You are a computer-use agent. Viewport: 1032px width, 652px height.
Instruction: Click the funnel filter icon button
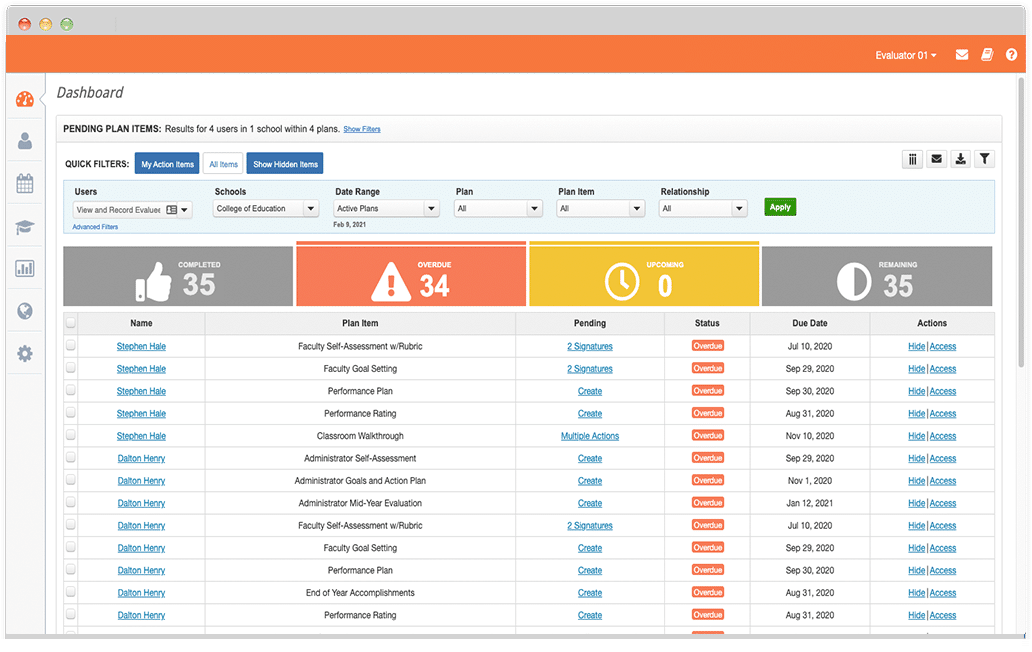pos(984,159)
